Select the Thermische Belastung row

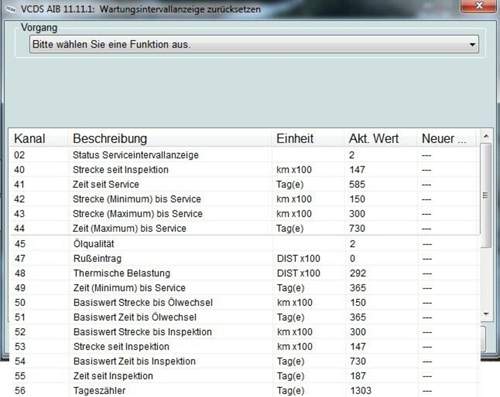click(x=245, y=273)
